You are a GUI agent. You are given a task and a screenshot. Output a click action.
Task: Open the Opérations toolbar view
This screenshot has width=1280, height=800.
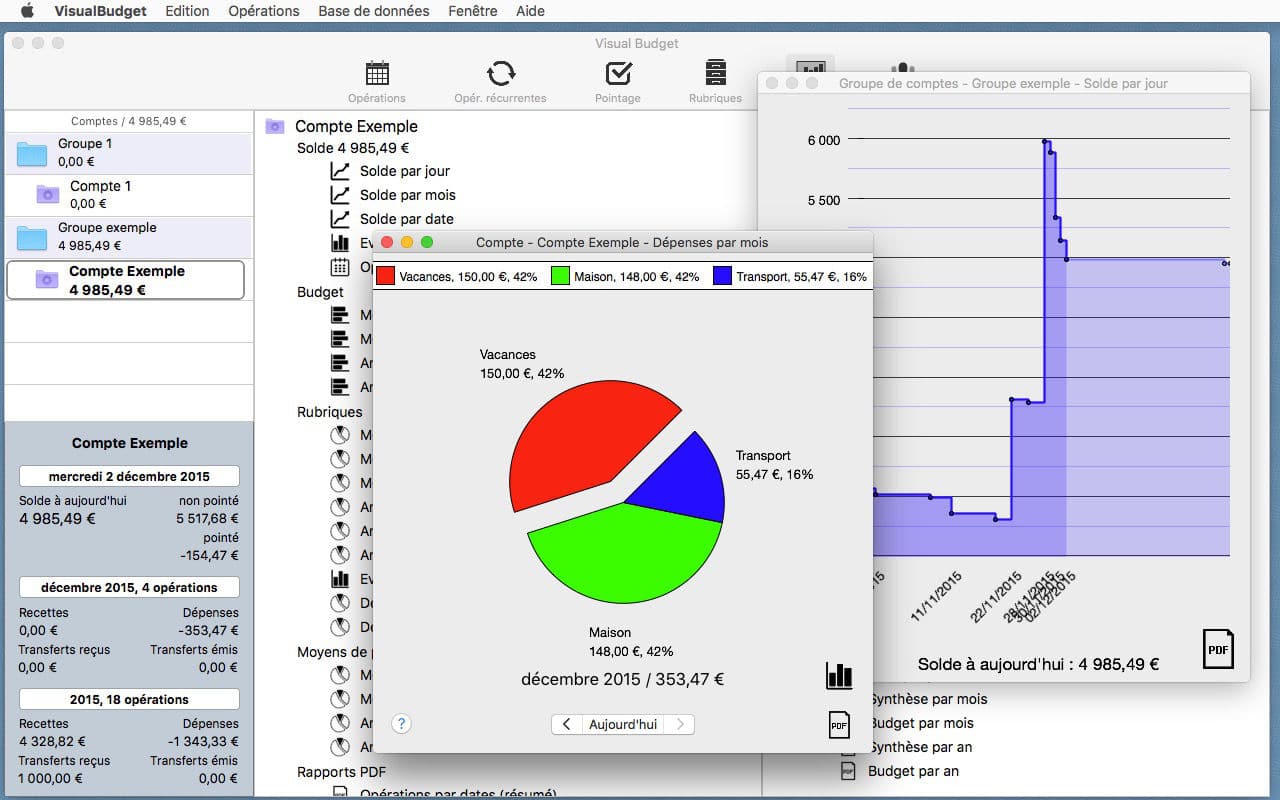coord(377,80)
